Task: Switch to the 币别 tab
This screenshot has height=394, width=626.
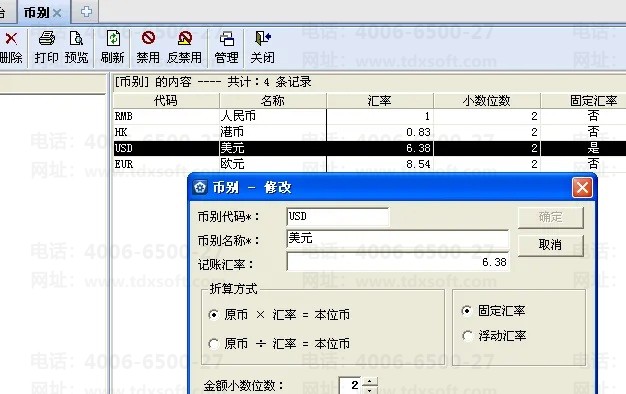Action: (x=36, y=13)
